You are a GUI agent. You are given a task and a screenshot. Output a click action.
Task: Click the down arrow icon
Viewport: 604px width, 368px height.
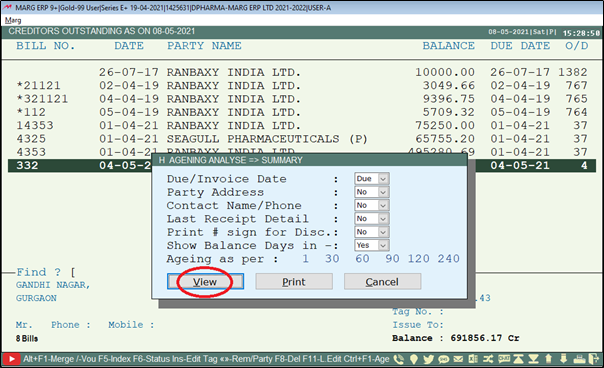(x=564, y=359)
